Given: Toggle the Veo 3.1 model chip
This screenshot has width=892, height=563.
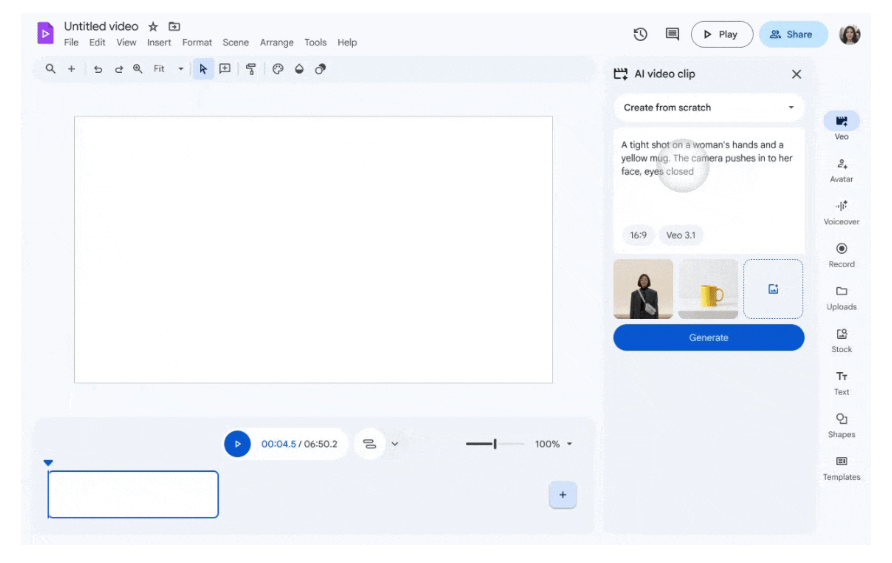Looking at the screenshot, I should point(681,236).
